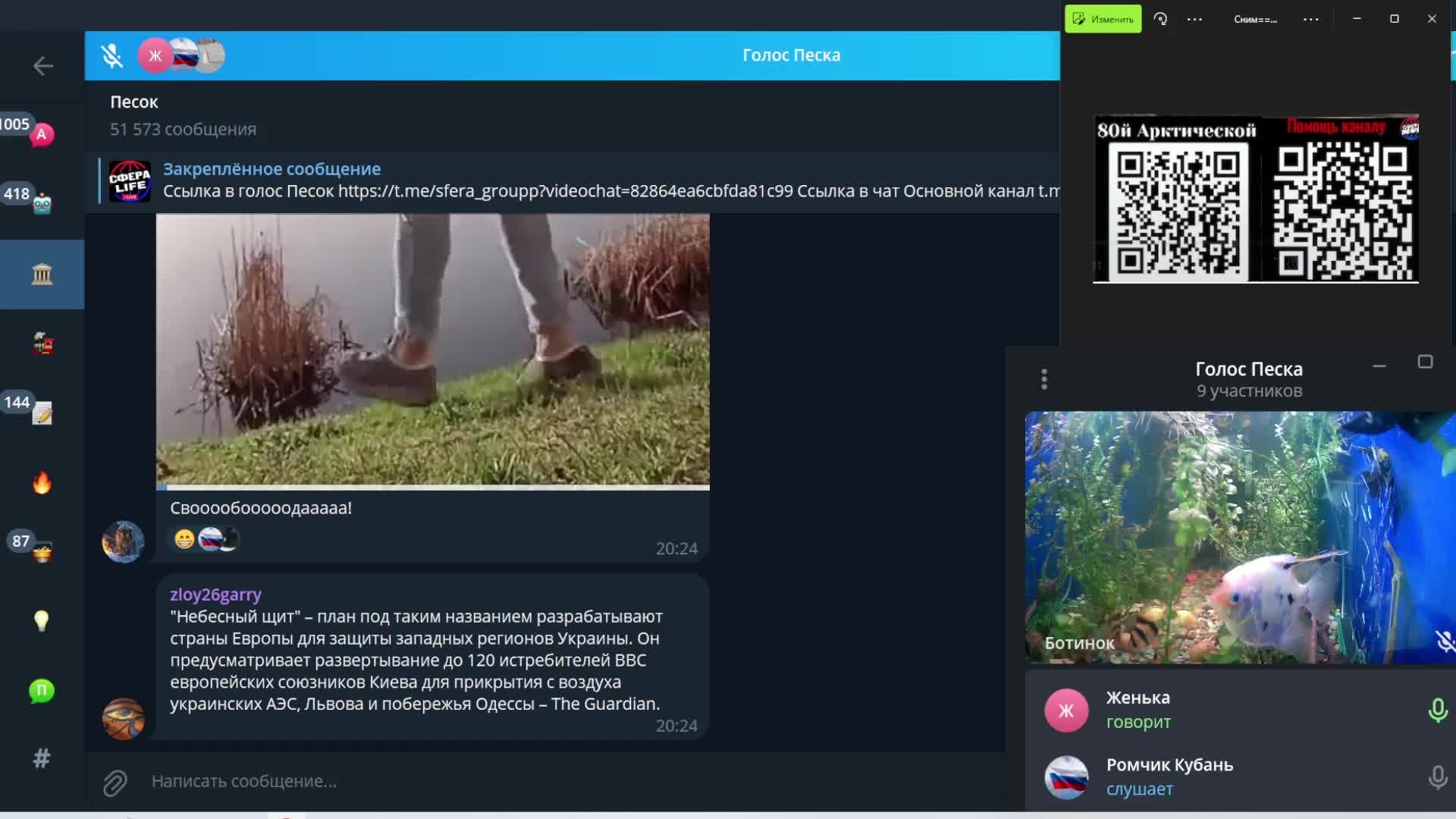Open the robot folder with 418 unread
The height and width of the screenshot is (819, 1456).
click(42, 203)
